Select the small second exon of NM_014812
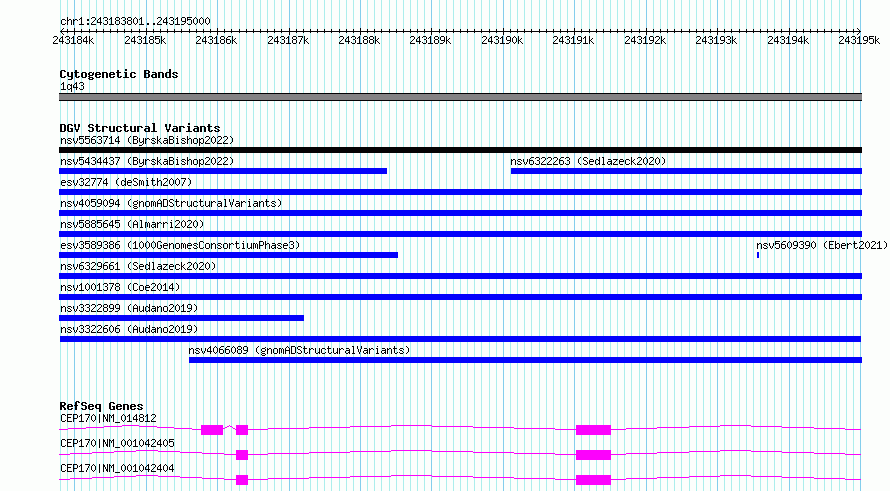 tap(242, 430)
